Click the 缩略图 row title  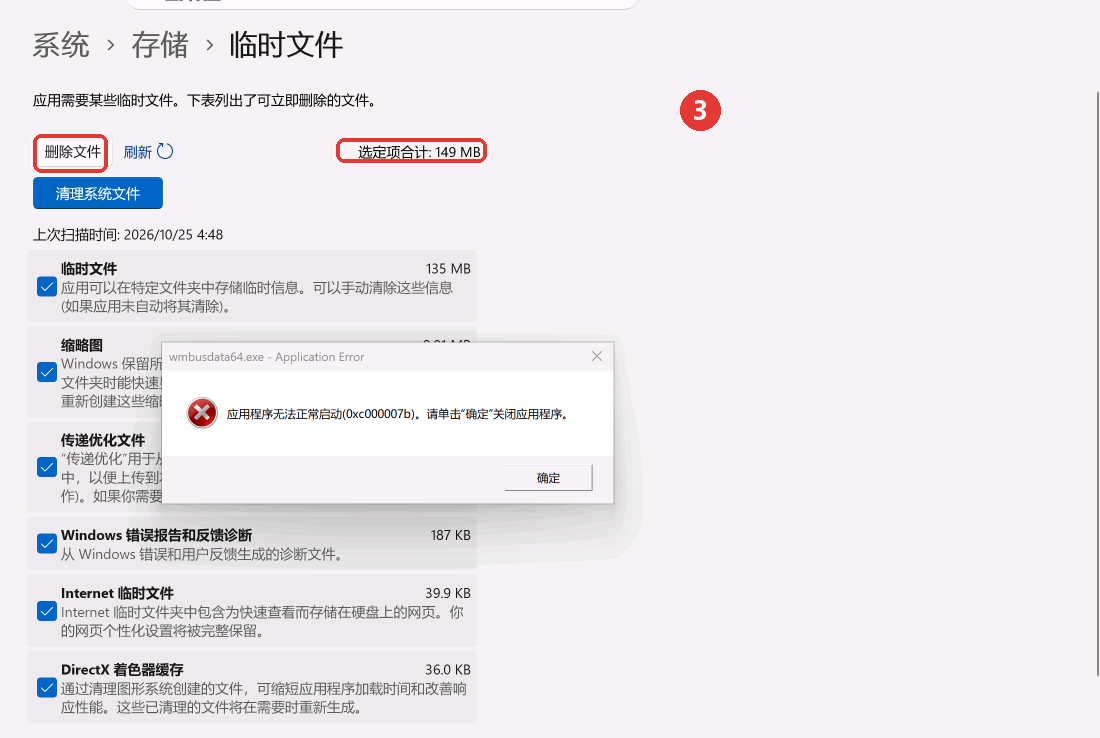81,345
